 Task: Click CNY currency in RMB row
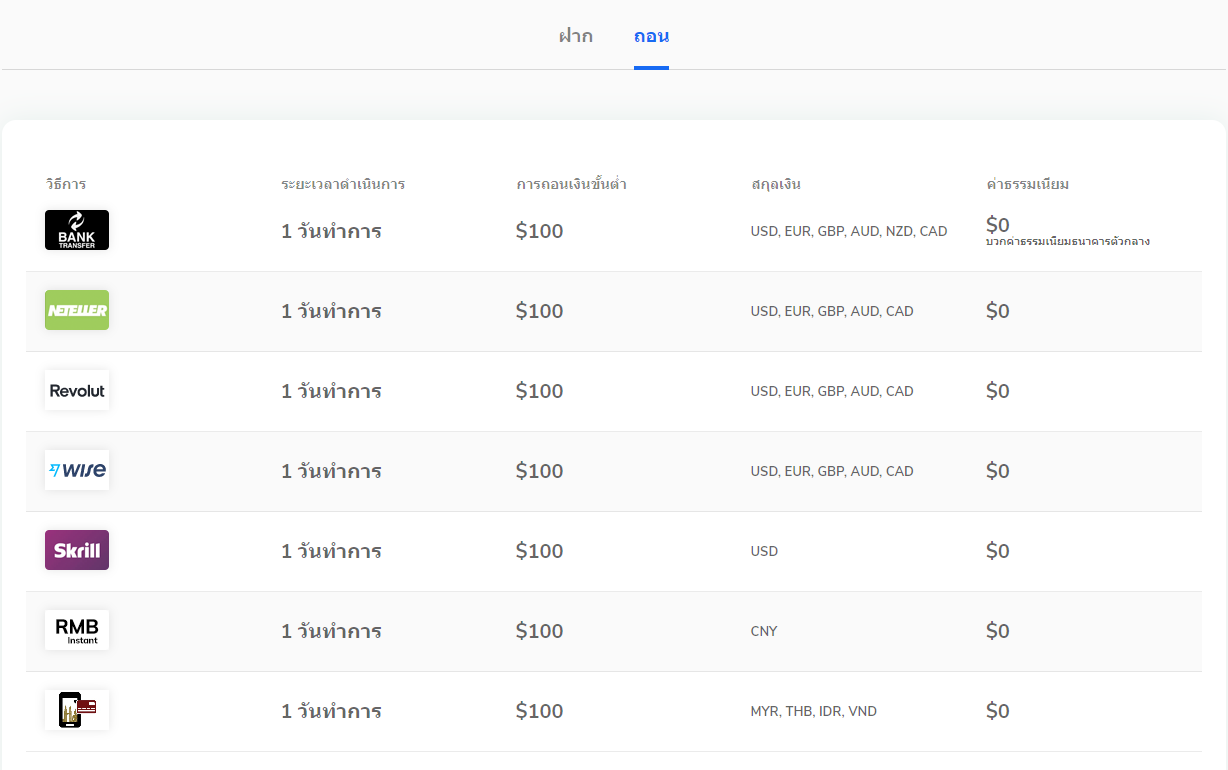click(764, 631)
